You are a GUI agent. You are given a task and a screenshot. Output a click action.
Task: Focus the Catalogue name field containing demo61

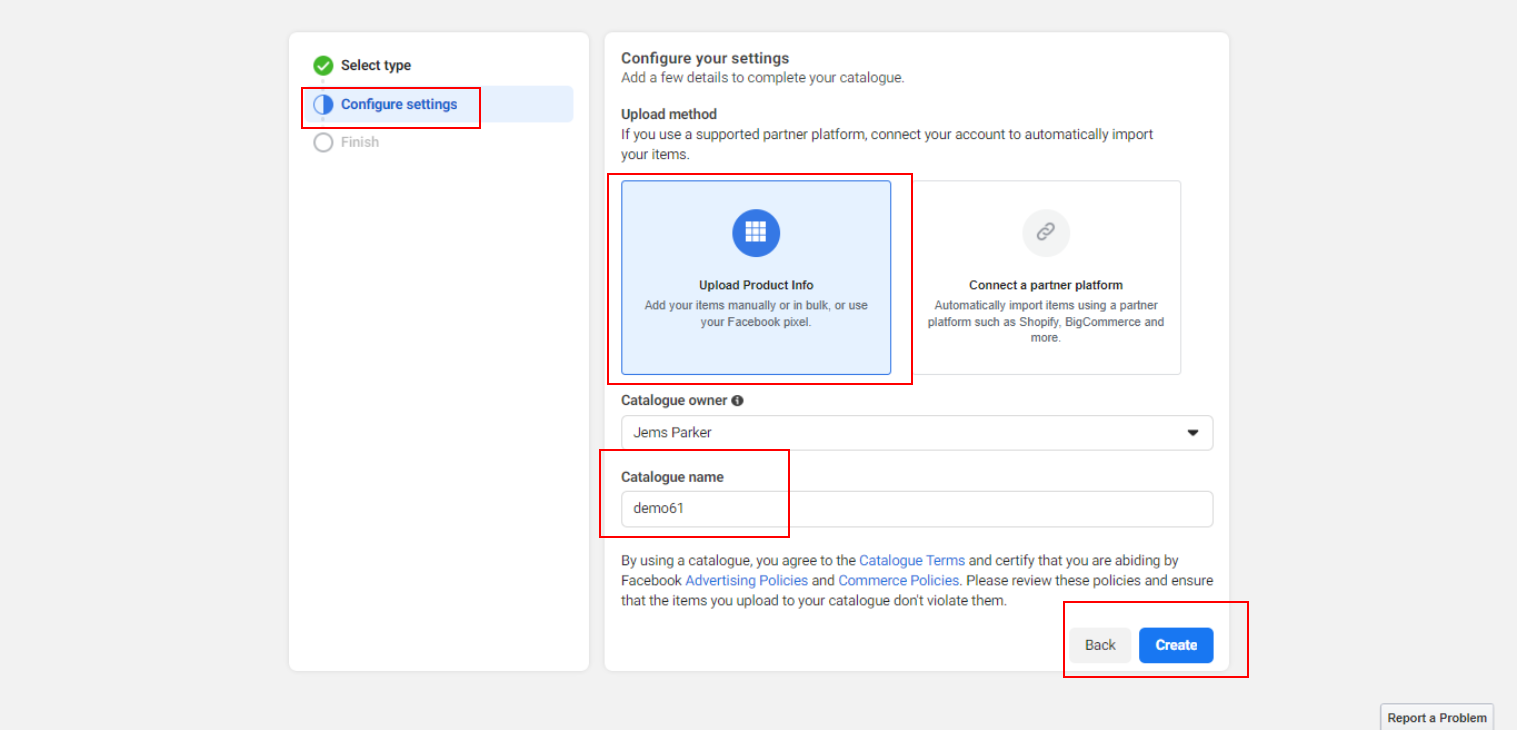(x=917, y=508)
